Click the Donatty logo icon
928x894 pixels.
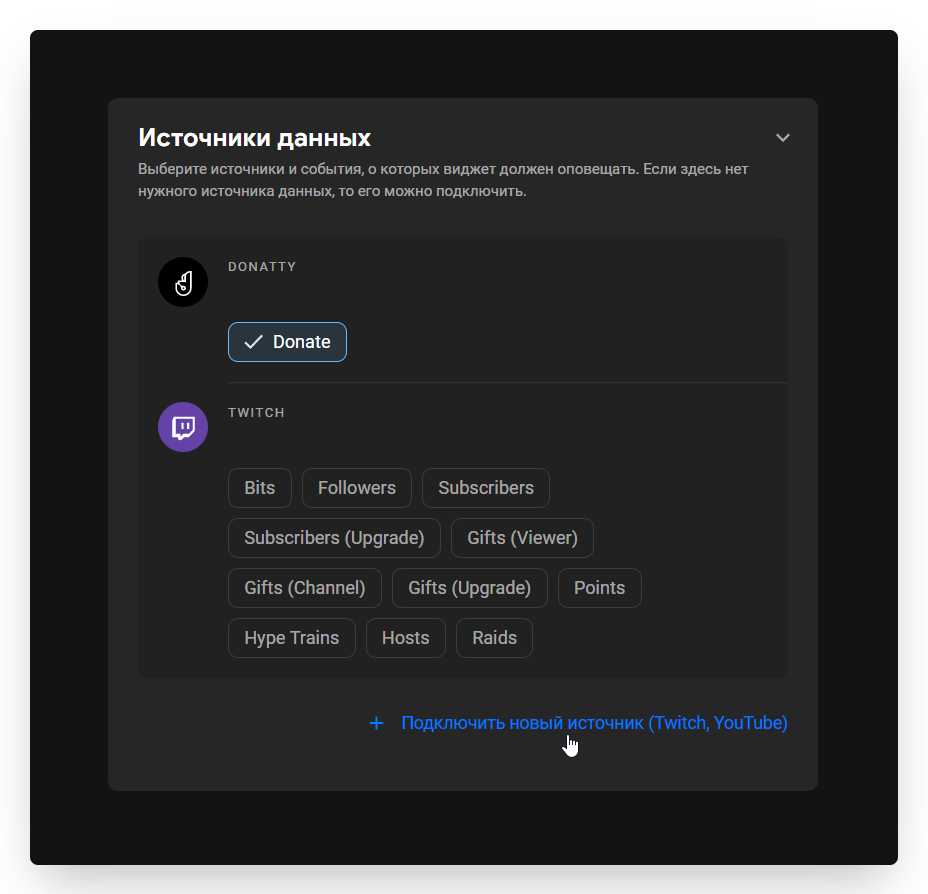tap(183, 283)
